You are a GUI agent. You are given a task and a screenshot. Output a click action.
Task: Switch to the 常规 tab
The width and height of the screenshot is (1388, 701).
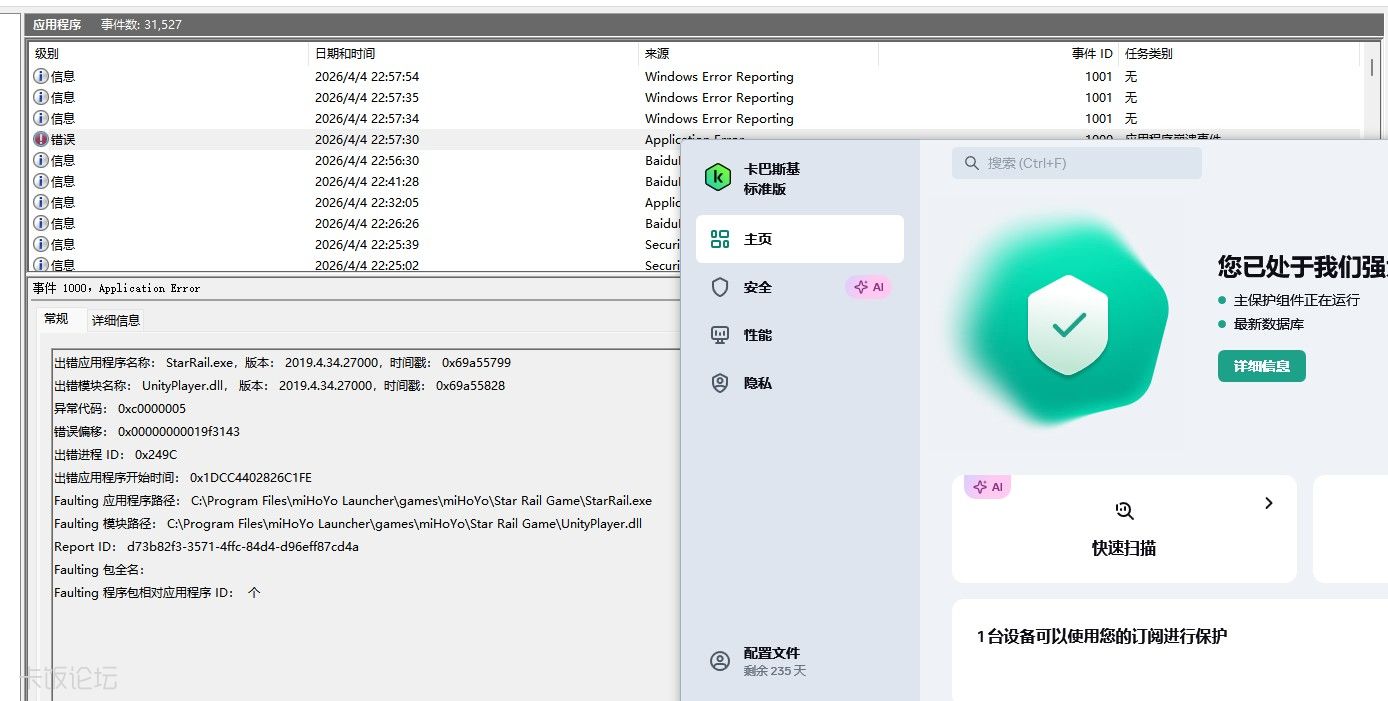pos(56,319)
